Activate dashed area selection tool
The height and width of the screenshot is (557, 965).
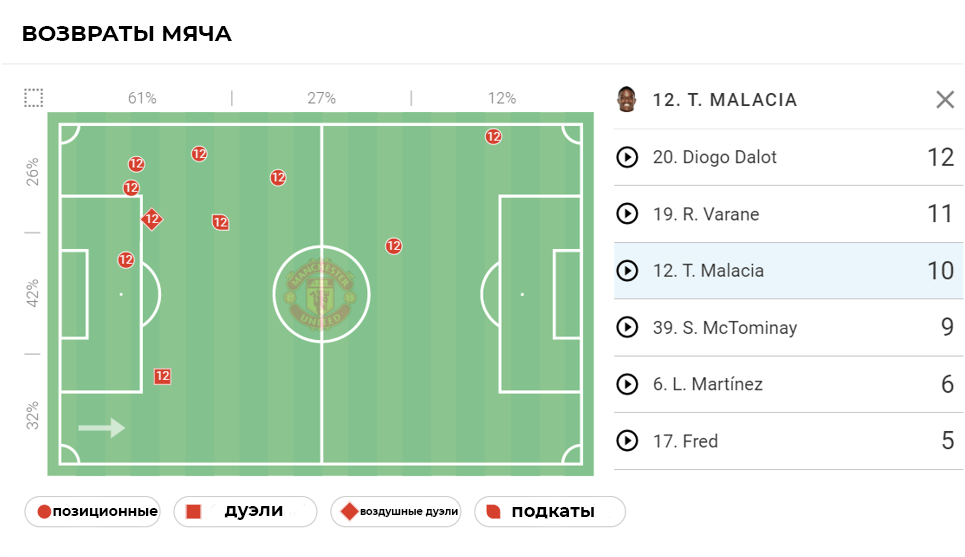(x=34, y=98)
